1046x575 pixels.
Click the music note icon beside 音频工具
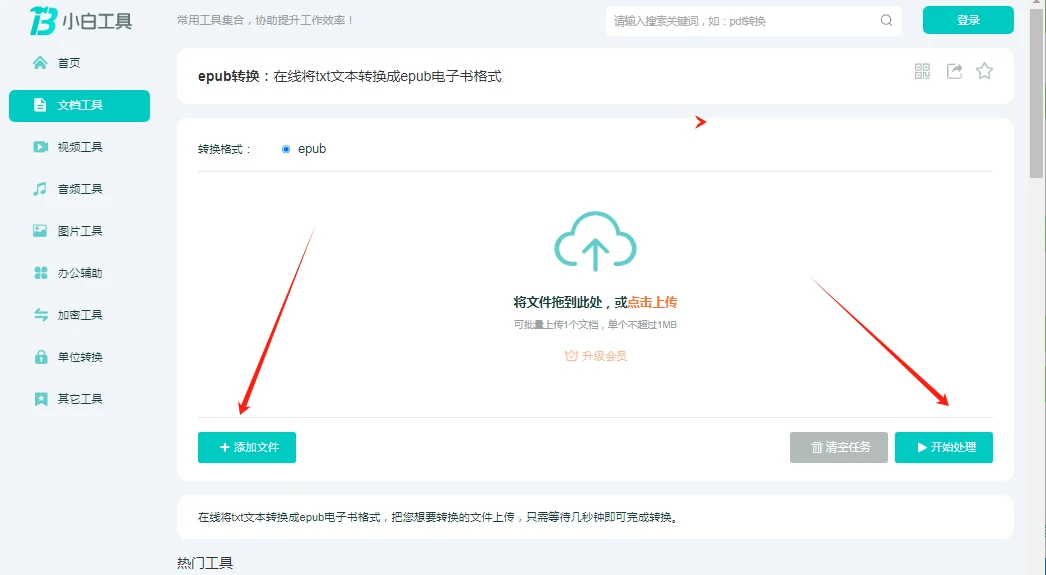(x=40, y=189)
